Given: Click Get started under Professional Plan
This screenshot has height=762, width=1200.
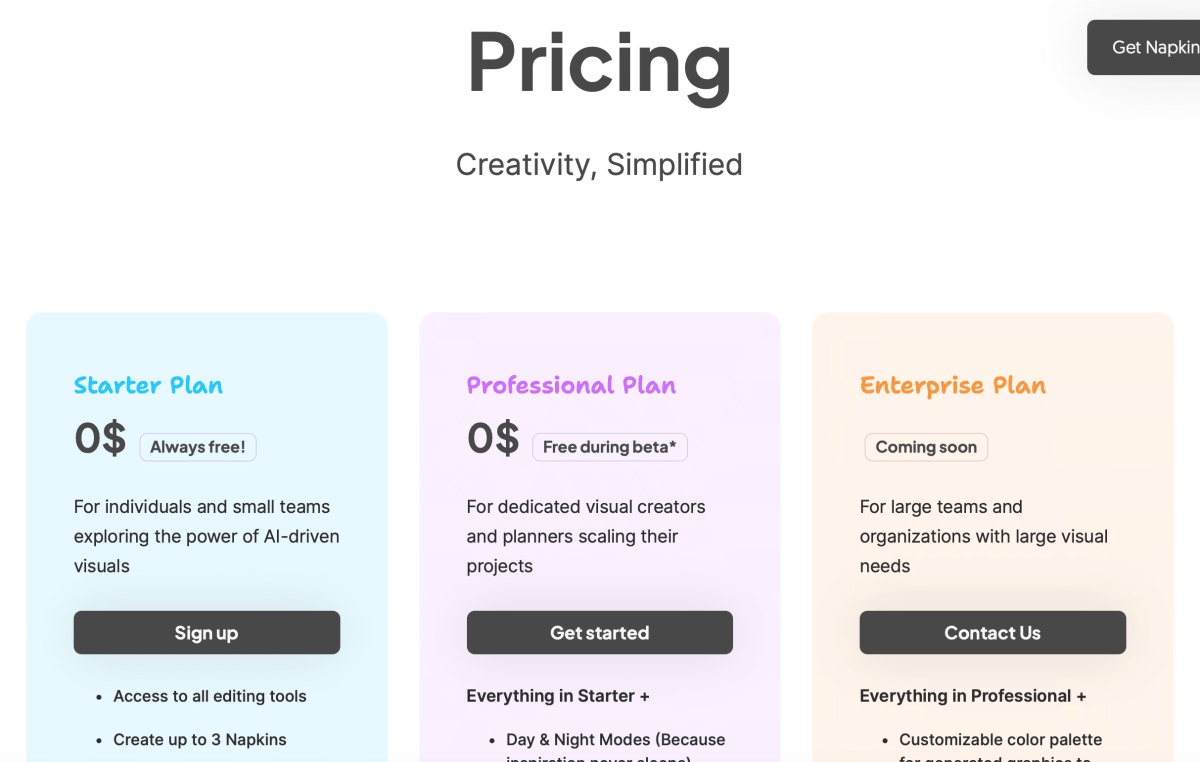Looking at the screenshot, I should point(599,633).
